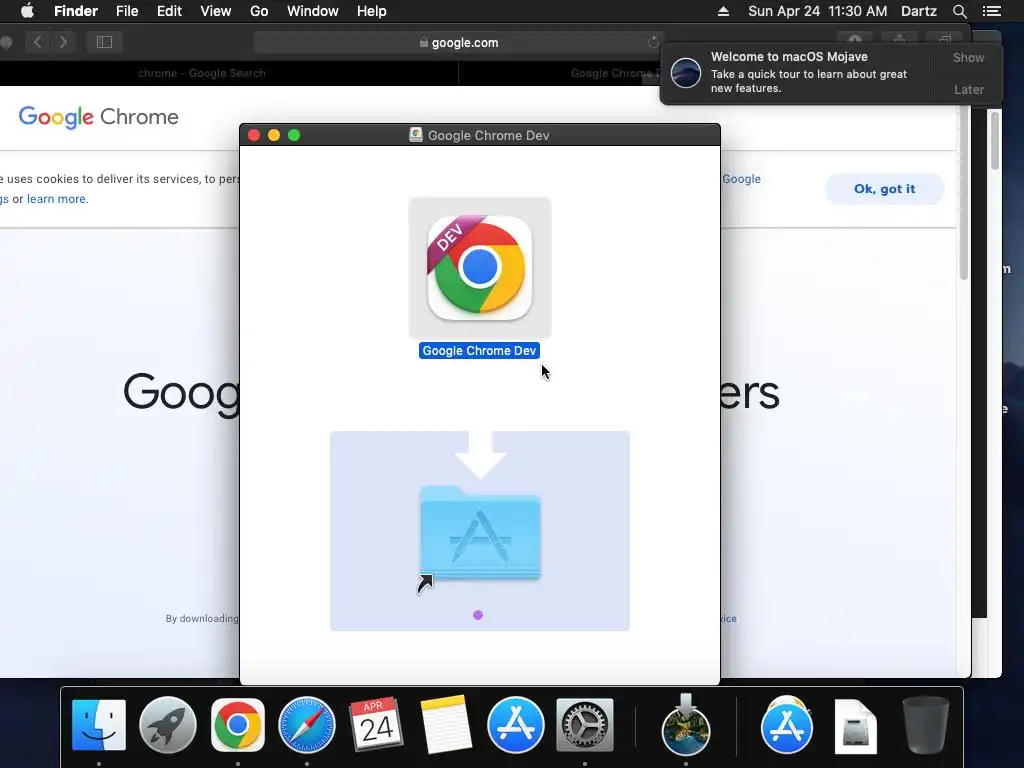Click Later on Mojave notification
Viewport: 1024px width, 768px height.
[x=968, y=89]
